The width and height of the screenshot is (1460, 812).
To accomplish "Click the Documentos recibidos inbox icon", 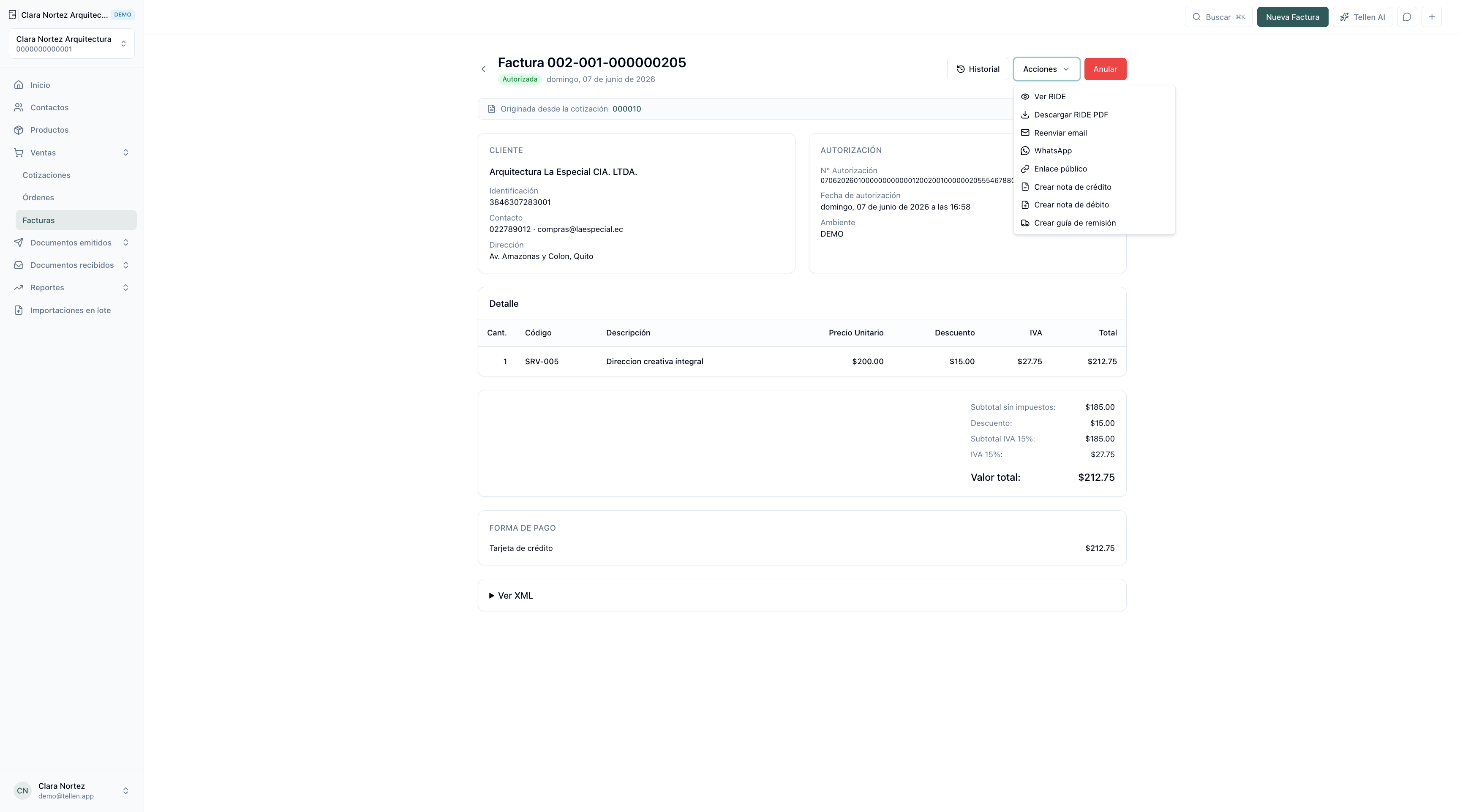I will click(x=19, y=265).
